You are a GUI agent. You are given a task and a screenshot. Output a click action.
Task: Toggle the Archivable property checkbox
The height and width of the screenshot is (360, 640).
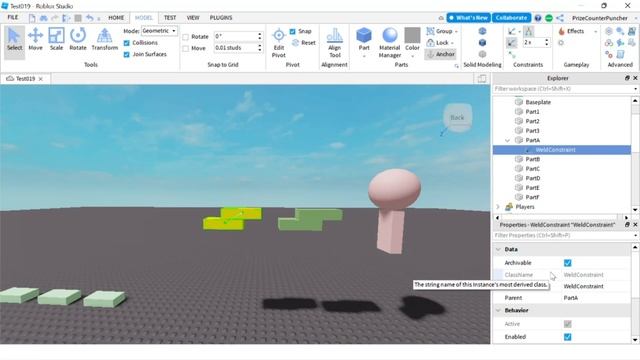tap(567, 263)
